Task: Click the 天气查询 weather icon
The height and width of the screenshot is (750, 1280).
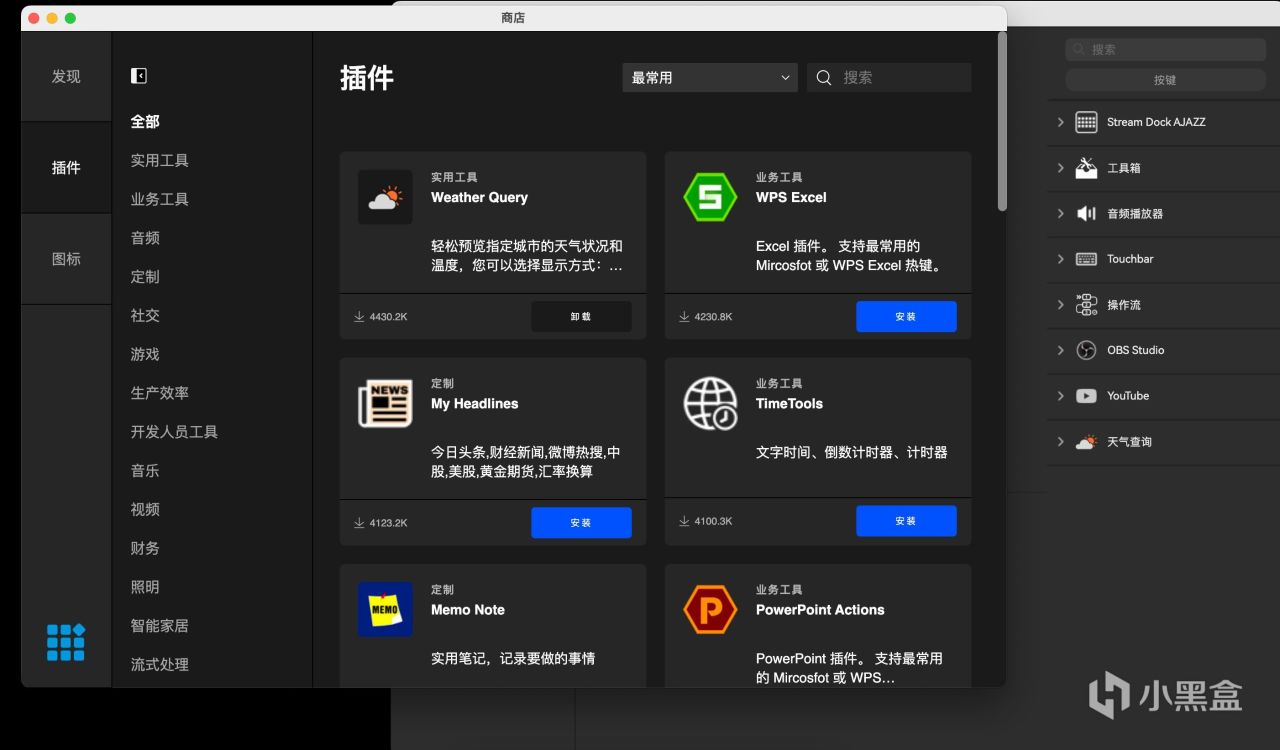Action: click(1086, 442)
